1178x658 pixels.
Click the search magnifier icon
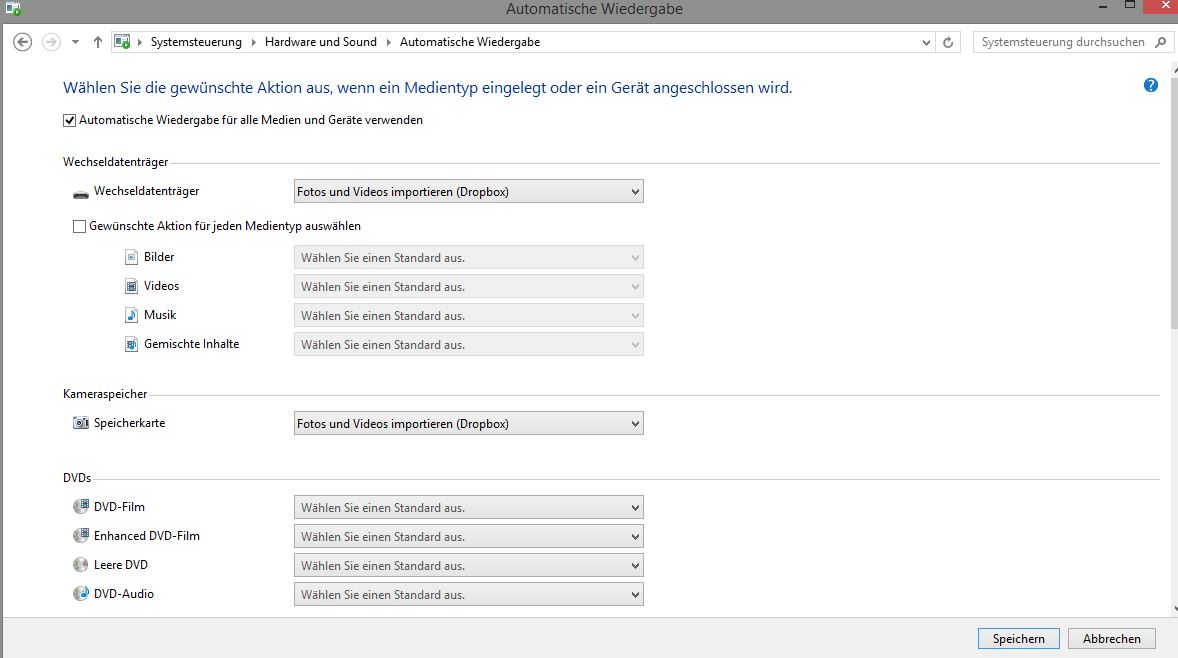(1160, 42)
